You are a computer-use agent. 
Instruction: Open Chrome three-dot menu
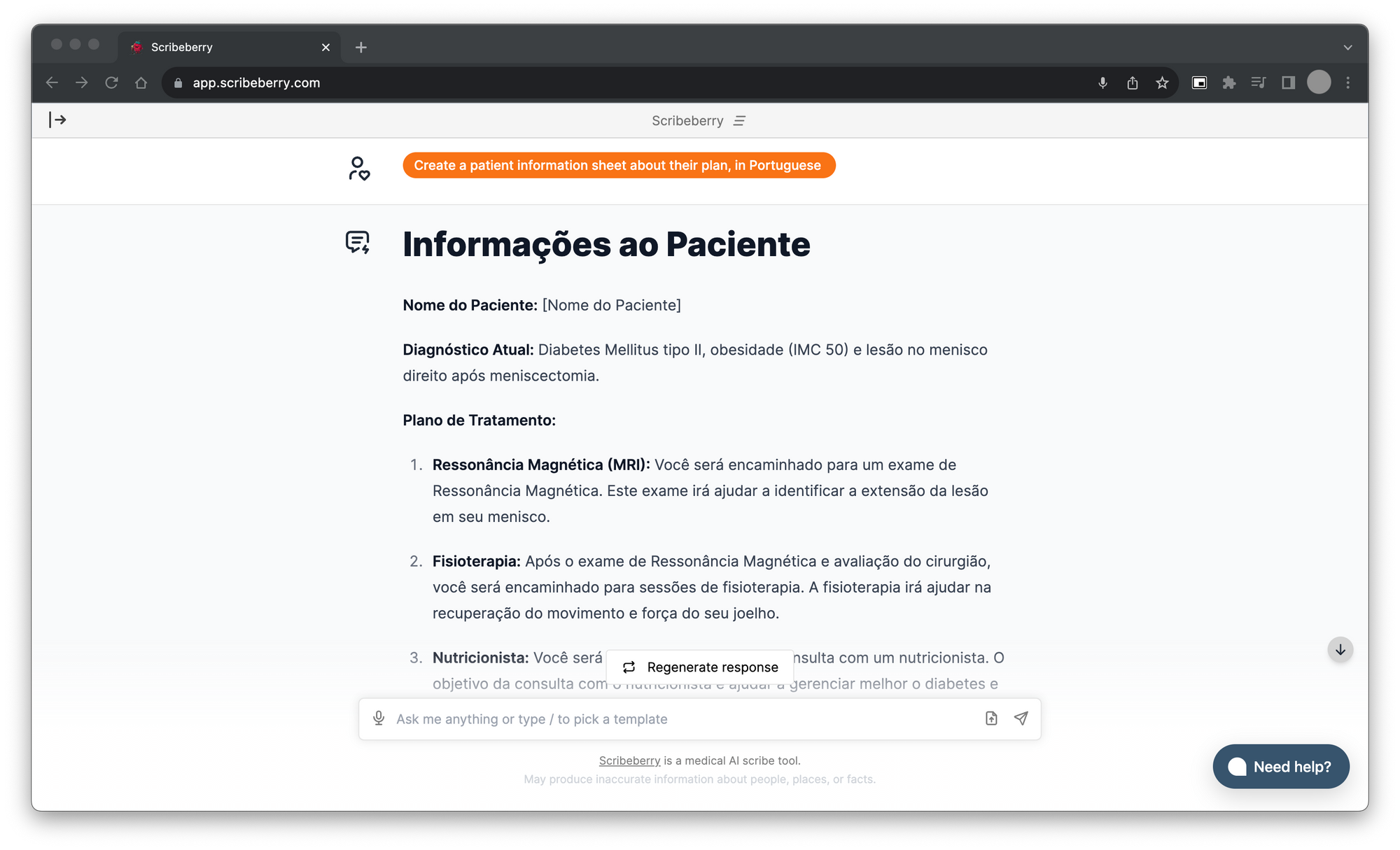point(1347,83)
